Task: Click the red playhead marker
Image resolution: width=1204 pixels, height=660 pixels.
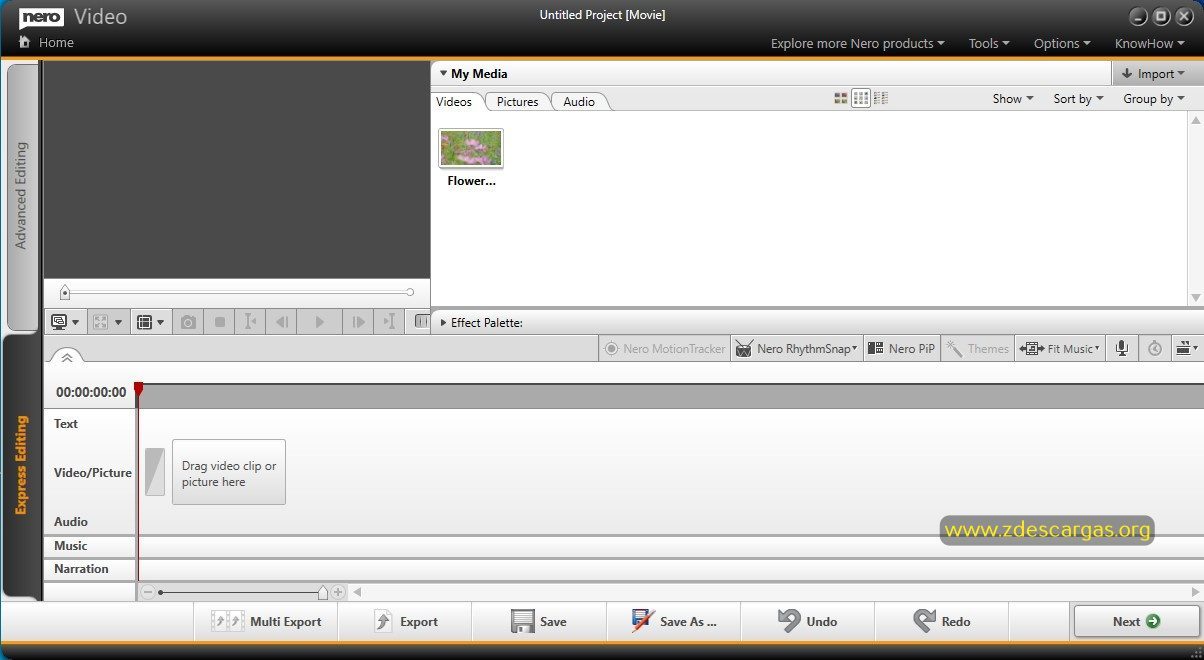Action: 139,389
